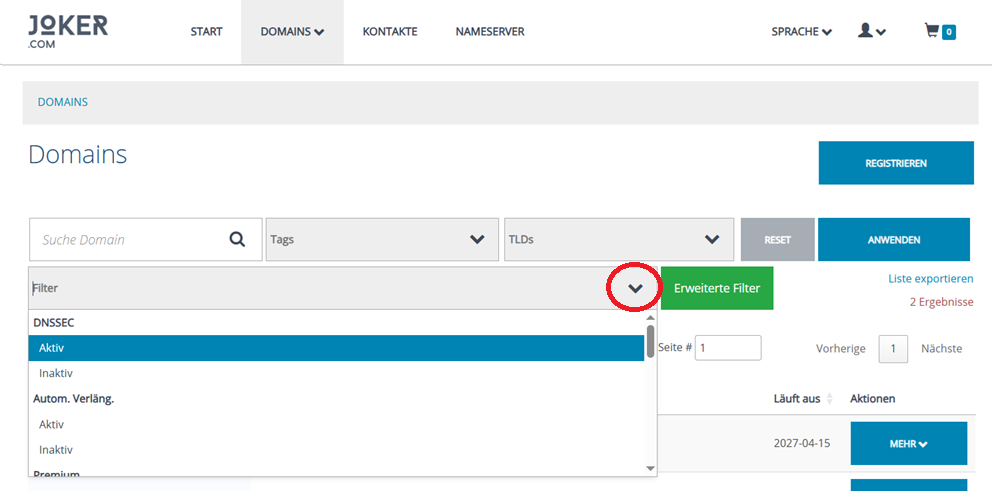Go to the KONTAKTE page
The height and width of the screenshot is (491, 992).
[x=389, y=32]
